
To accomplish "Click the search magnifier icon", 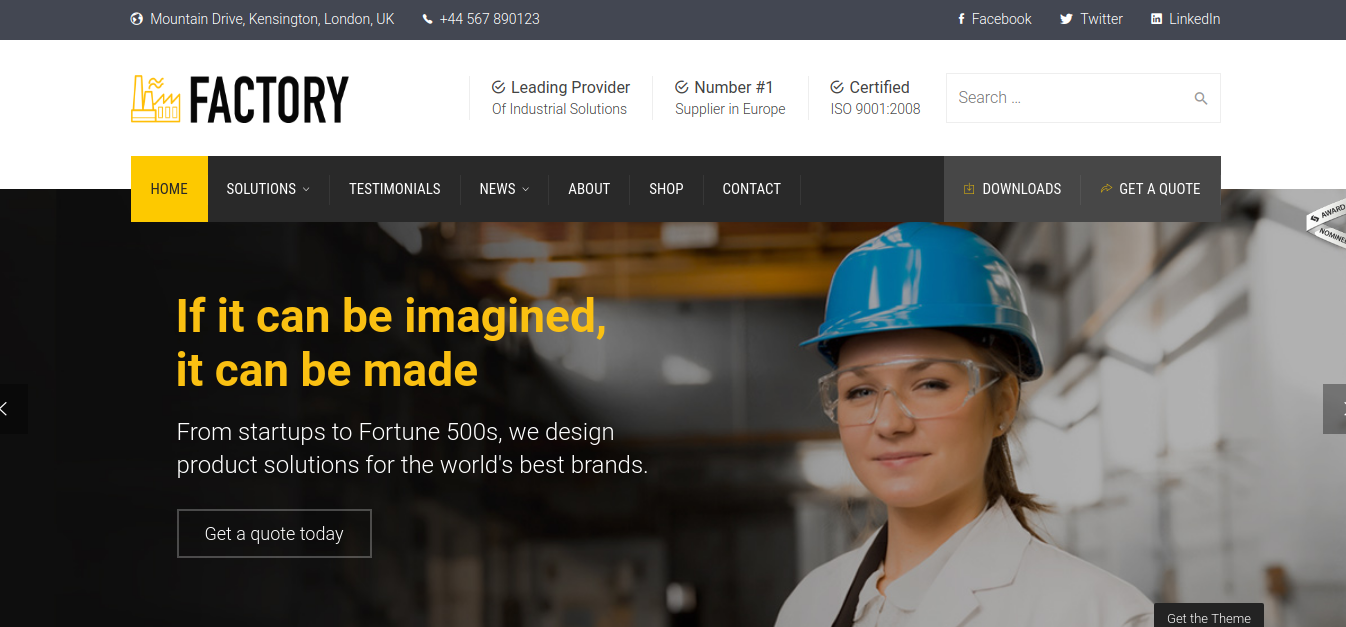I will point(1200,98).
